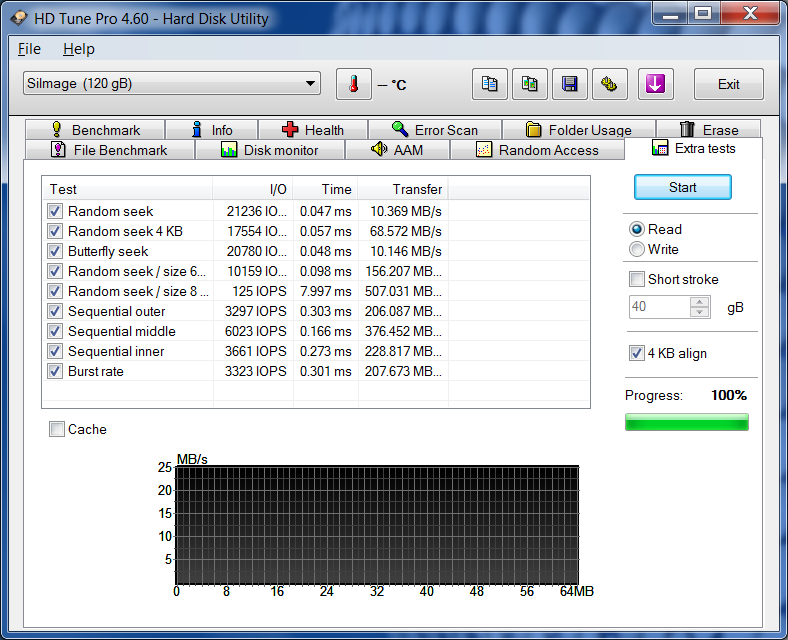
Task: Select the Write radio button
Action: [x=637, y=249]
